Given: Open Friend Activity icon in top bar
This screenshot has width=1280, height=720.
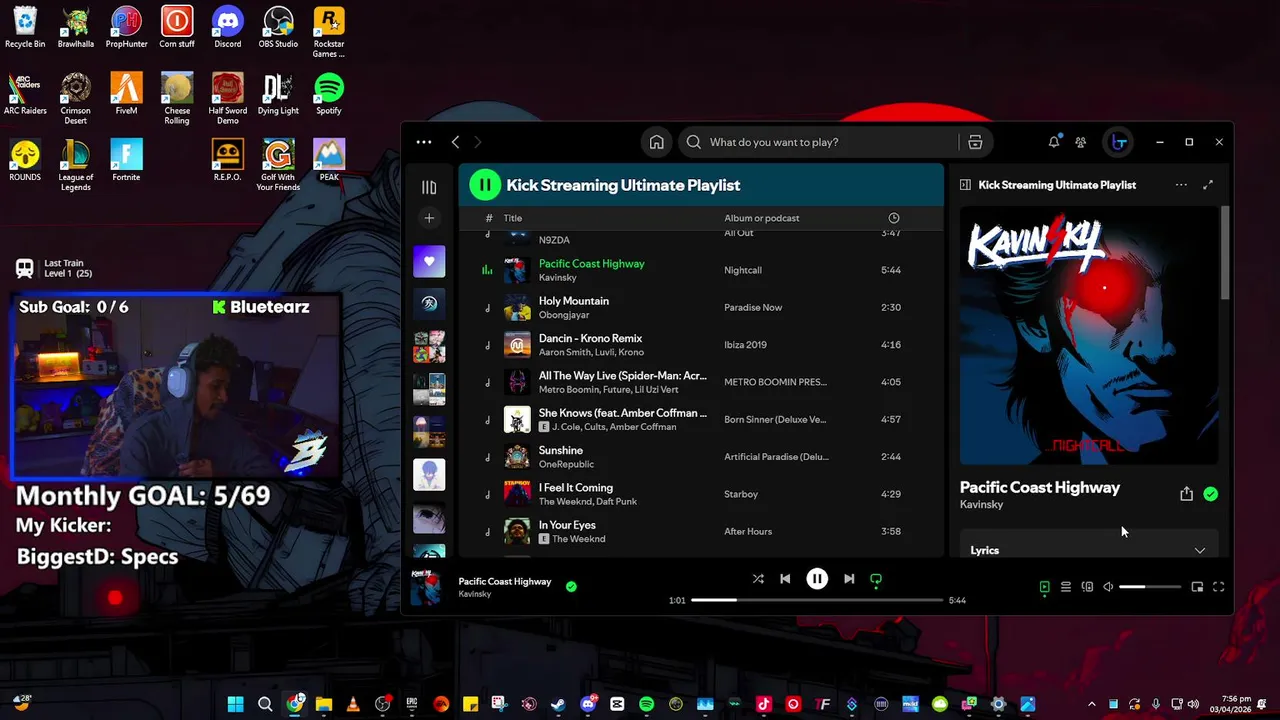Looking at the screenshot, I should (1080, 142).
